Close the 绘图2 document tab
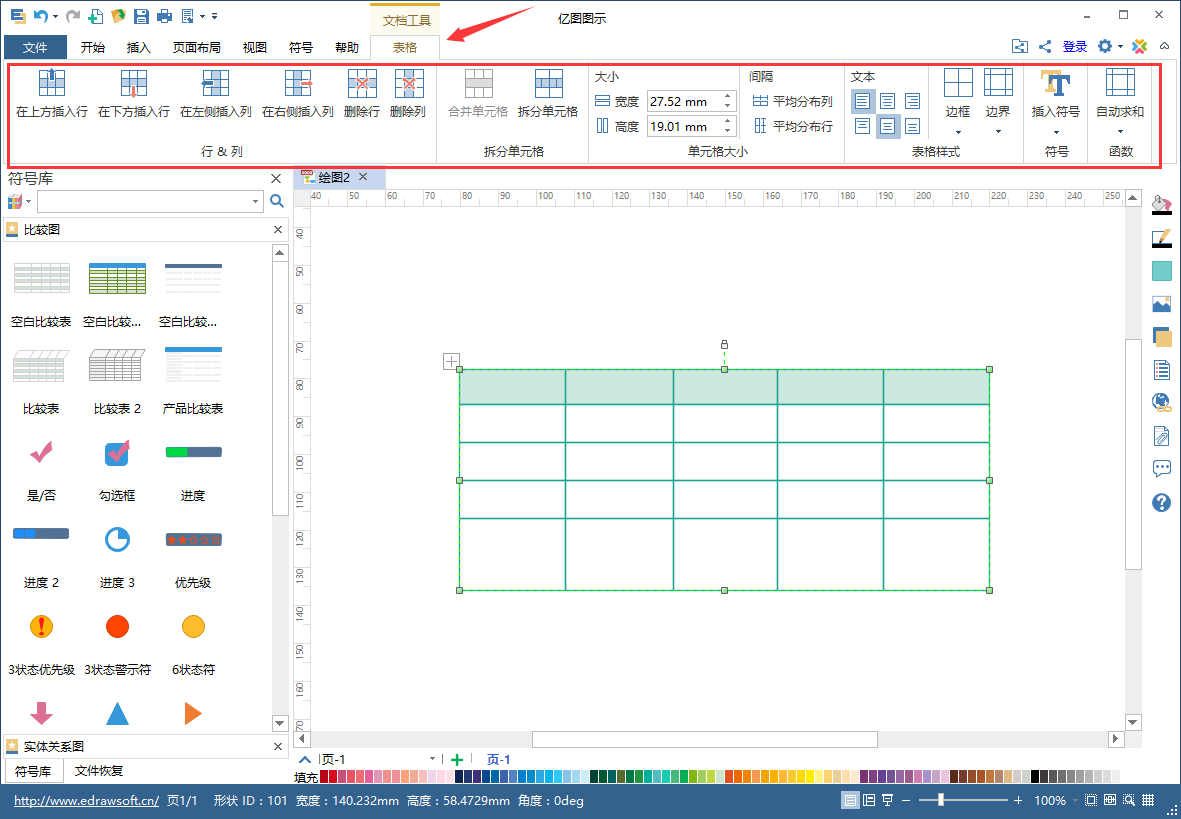 pyautogui.click(x=363, y=176)
